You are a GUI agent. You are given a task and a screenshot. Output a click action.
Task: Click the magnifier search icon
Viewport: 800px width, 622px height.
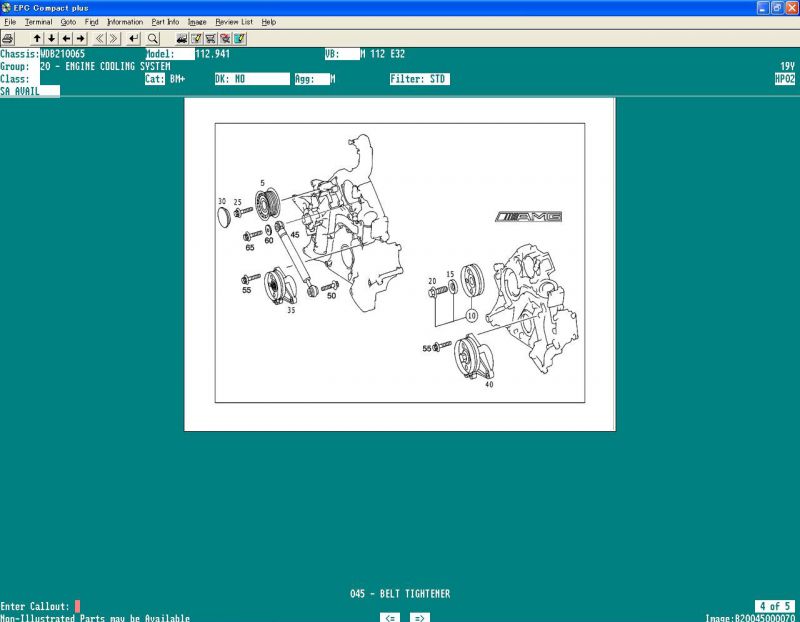pos(153,38)
